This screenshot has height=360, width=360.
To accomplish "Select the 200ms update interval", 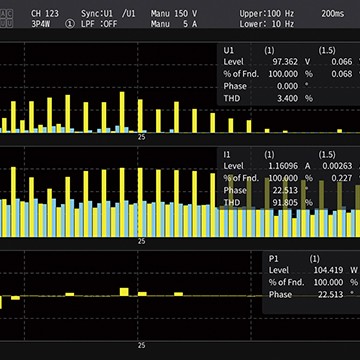I will pyautogui.click(x=333, y=14).
